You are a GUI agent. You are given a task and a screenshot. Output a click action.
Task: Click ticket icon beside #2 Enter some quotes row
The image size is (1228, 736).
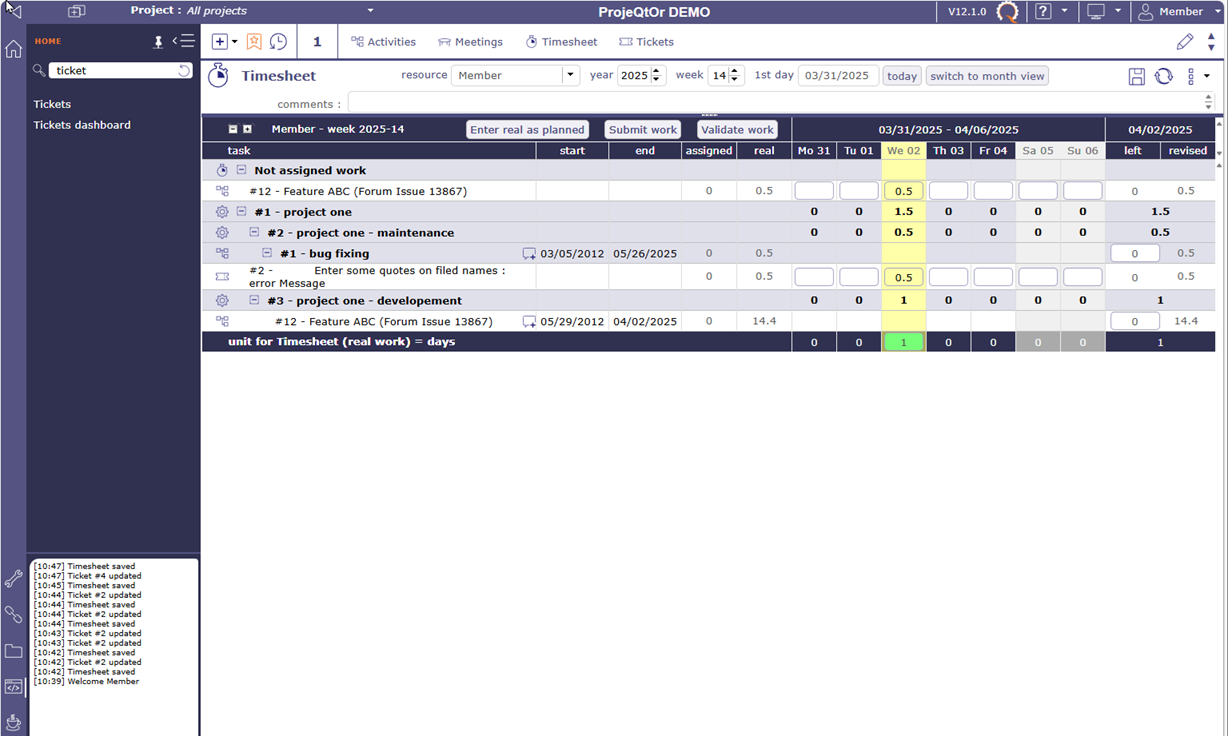point(222,276)
